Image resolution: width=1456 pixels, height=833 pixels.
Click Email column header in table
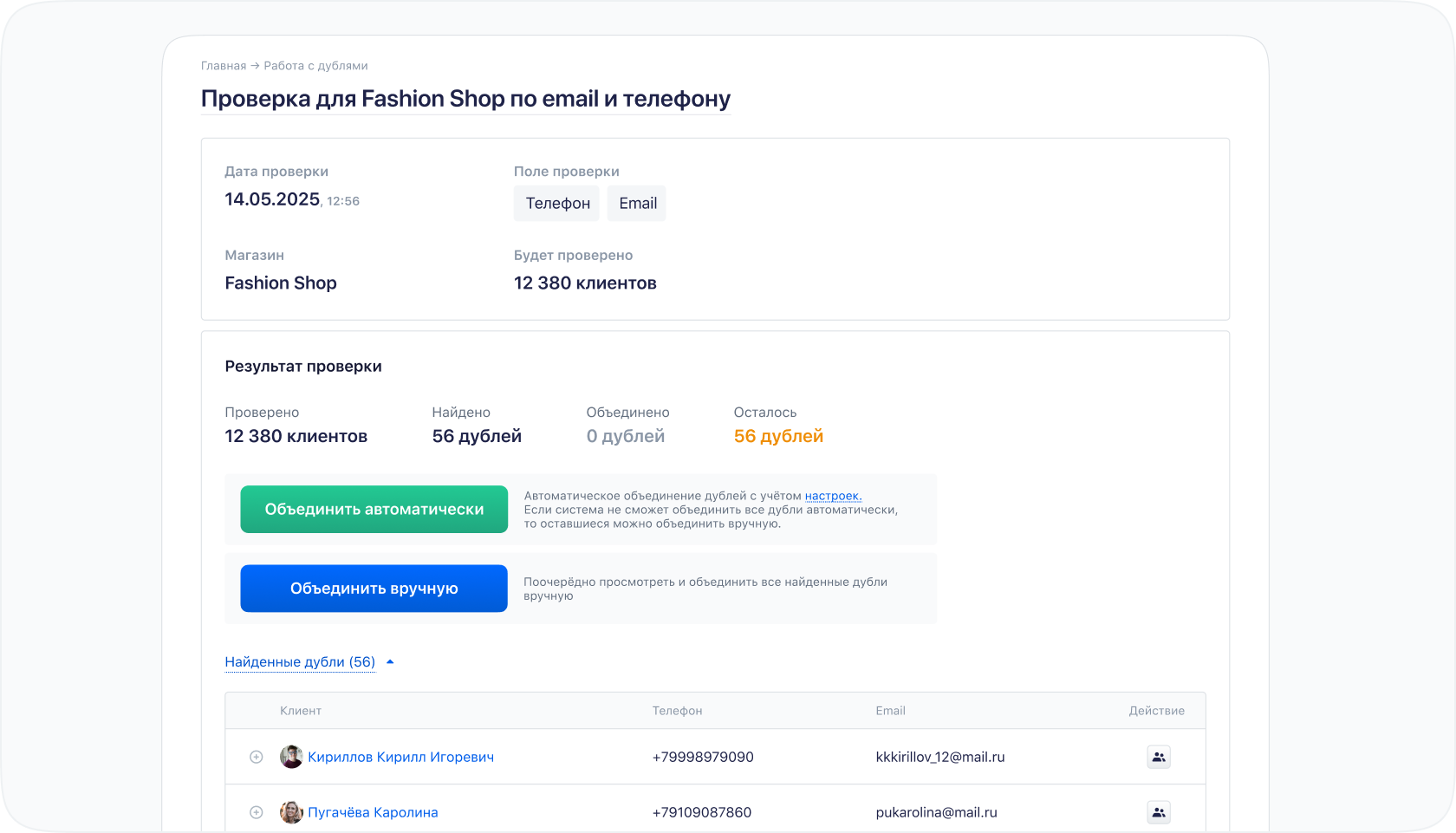pyautogui.click(x=890, y=711)
